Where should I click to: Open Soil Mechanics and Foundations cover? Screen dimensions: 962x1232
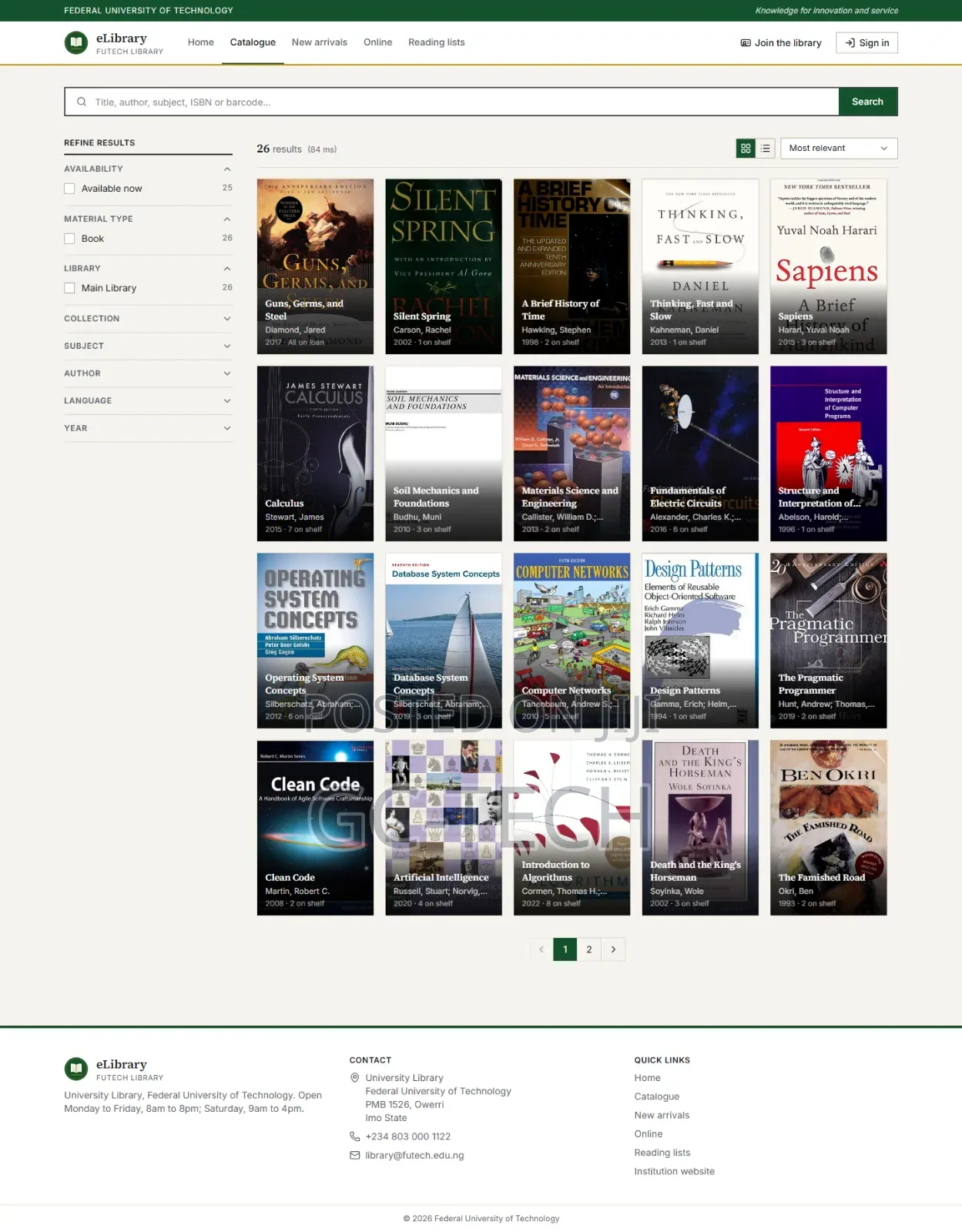point(444,454)
